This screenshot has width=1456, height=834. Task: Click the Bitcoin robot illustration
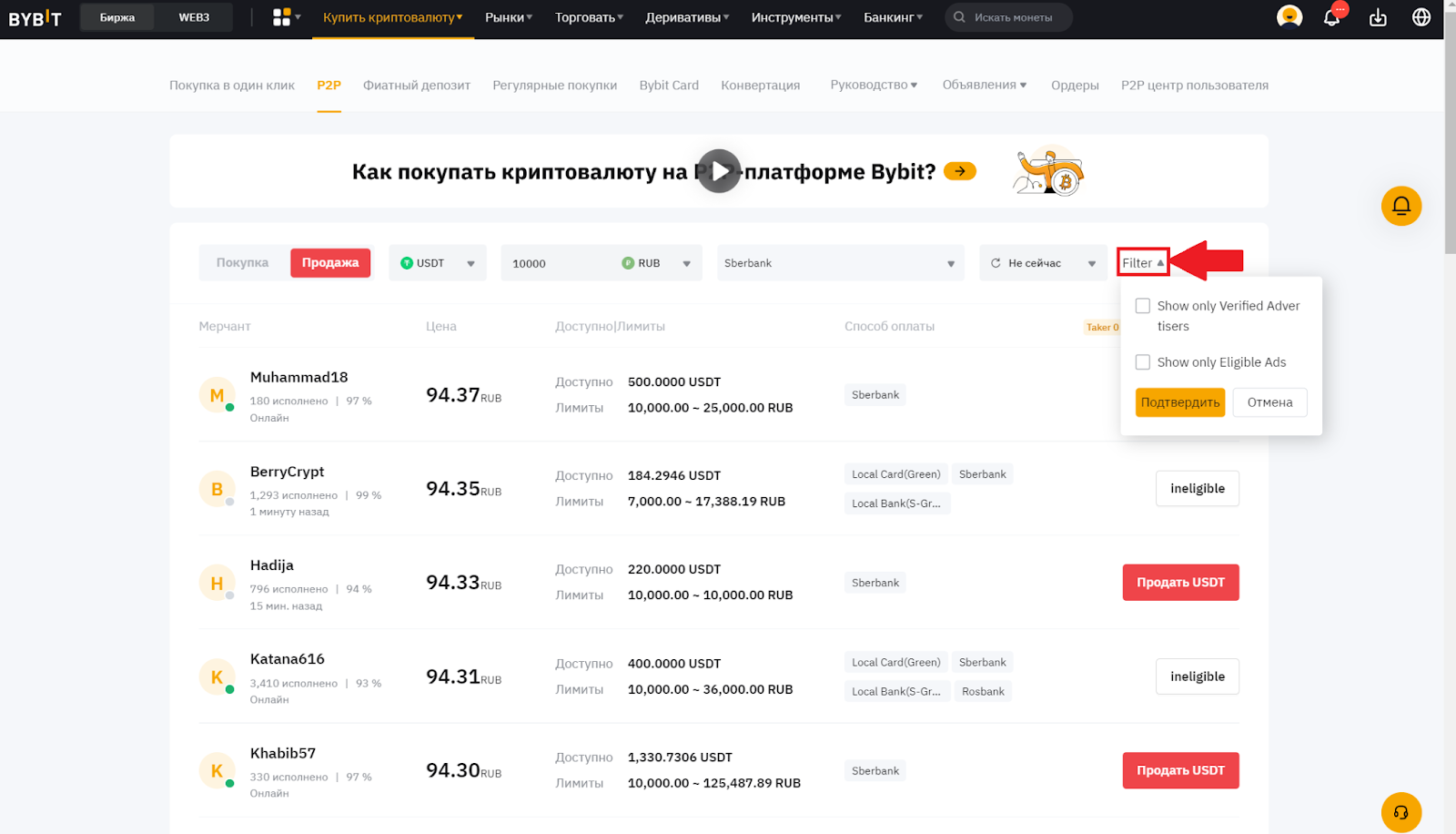click(x=1048, y=171)
